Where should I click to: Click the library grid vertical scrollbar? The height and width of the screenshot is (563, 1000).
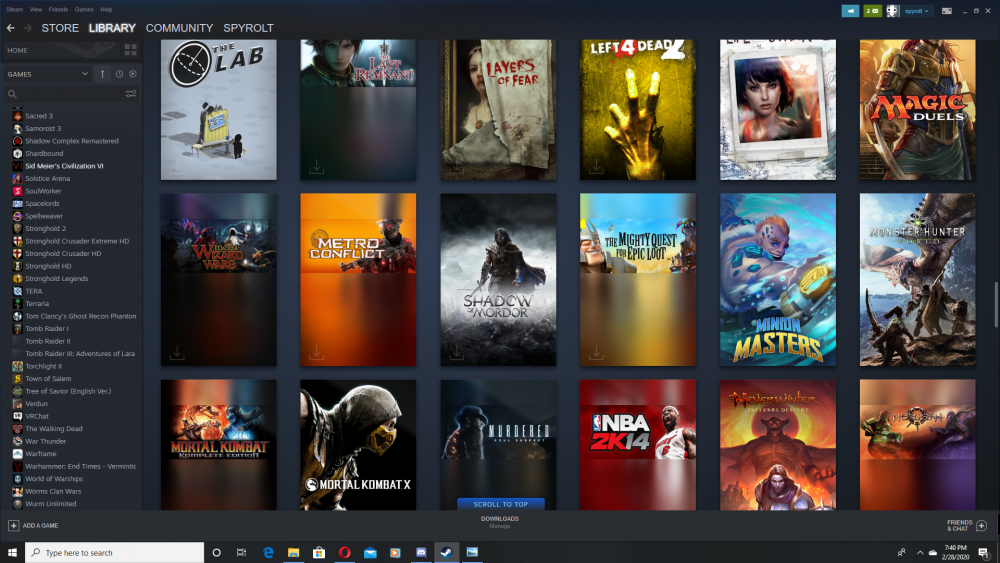click(994, 310)
